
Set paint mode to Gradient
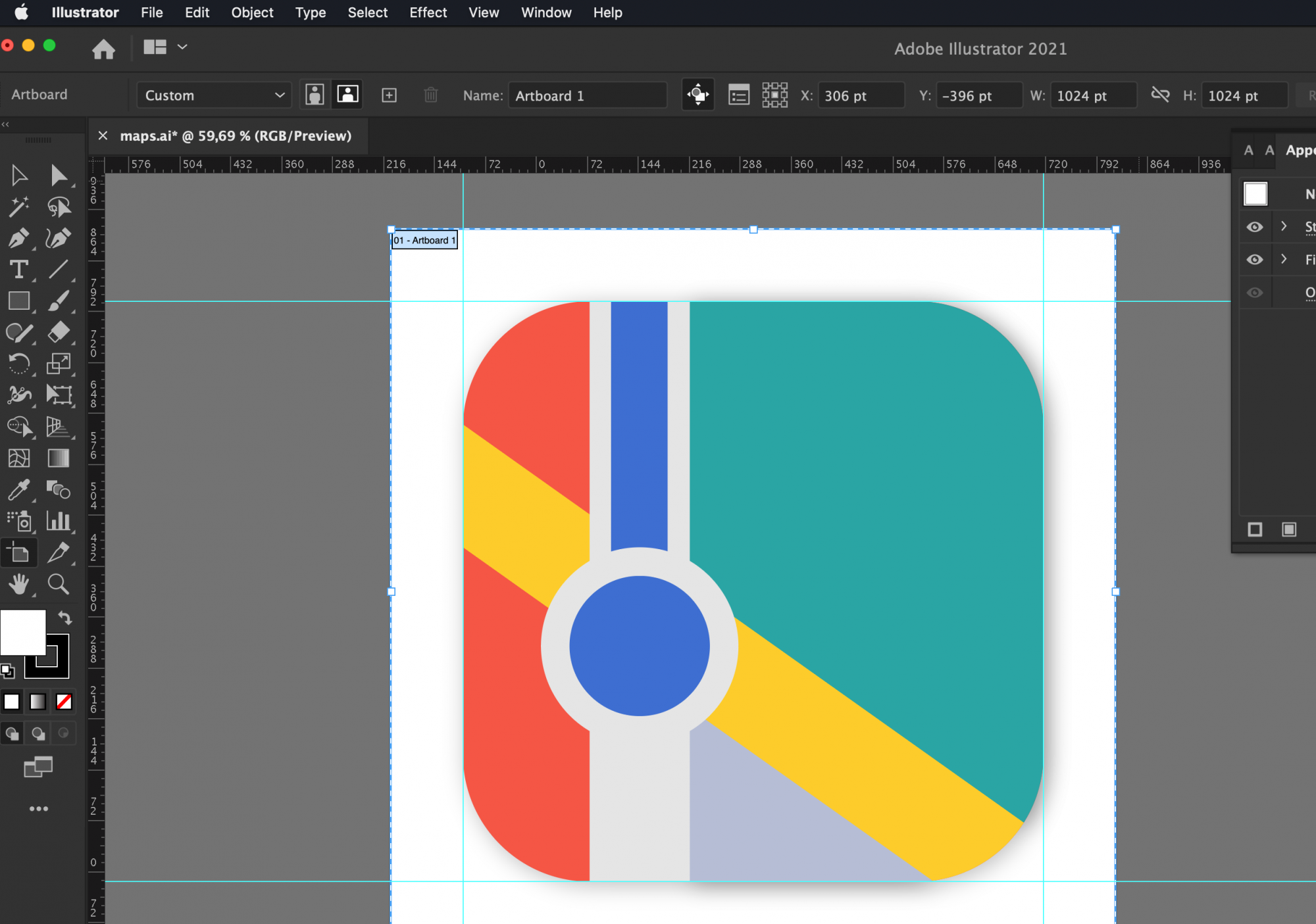[38, 702]
